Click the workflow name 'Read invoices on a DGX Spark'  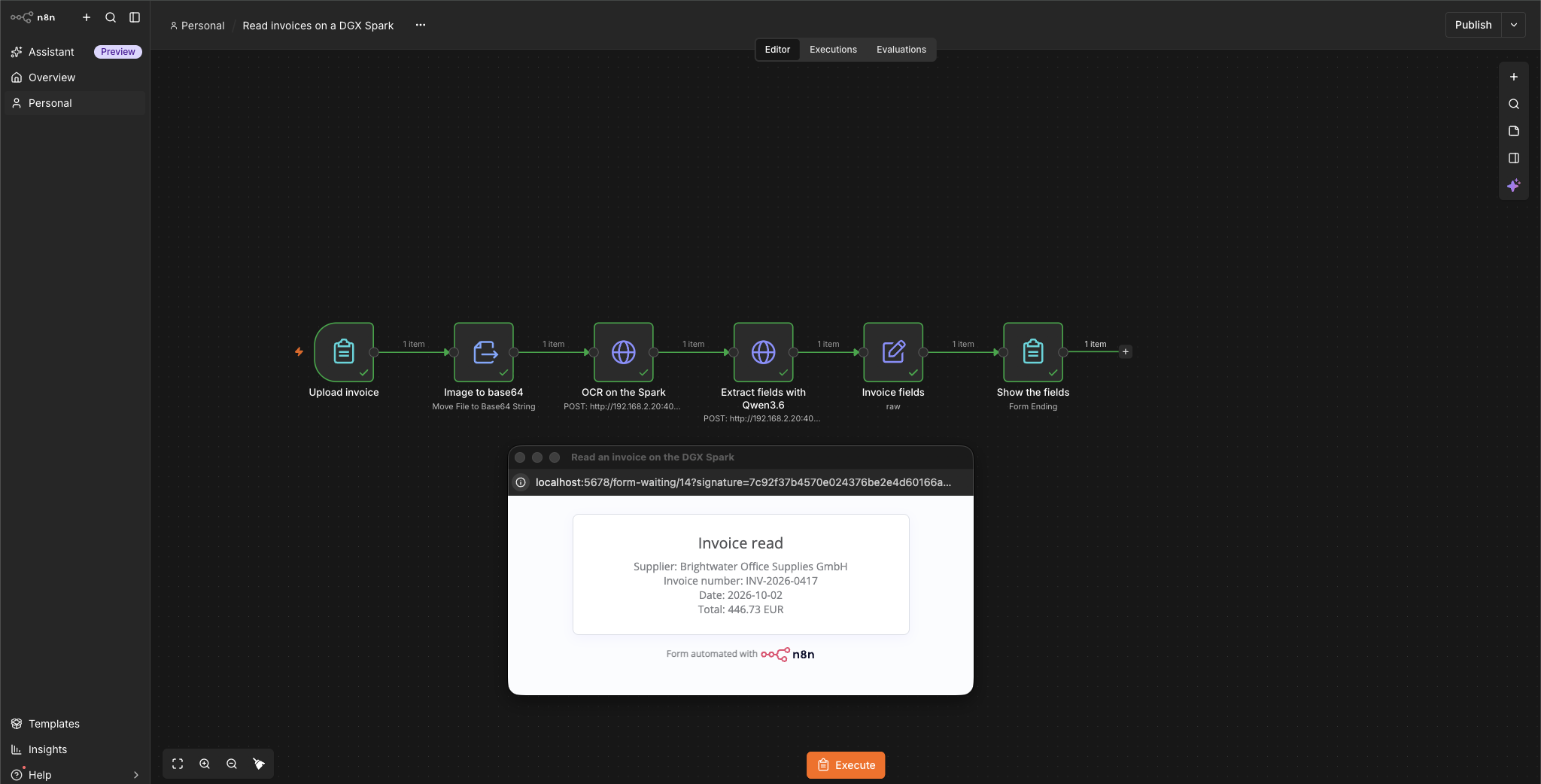[x=318, y=26]
